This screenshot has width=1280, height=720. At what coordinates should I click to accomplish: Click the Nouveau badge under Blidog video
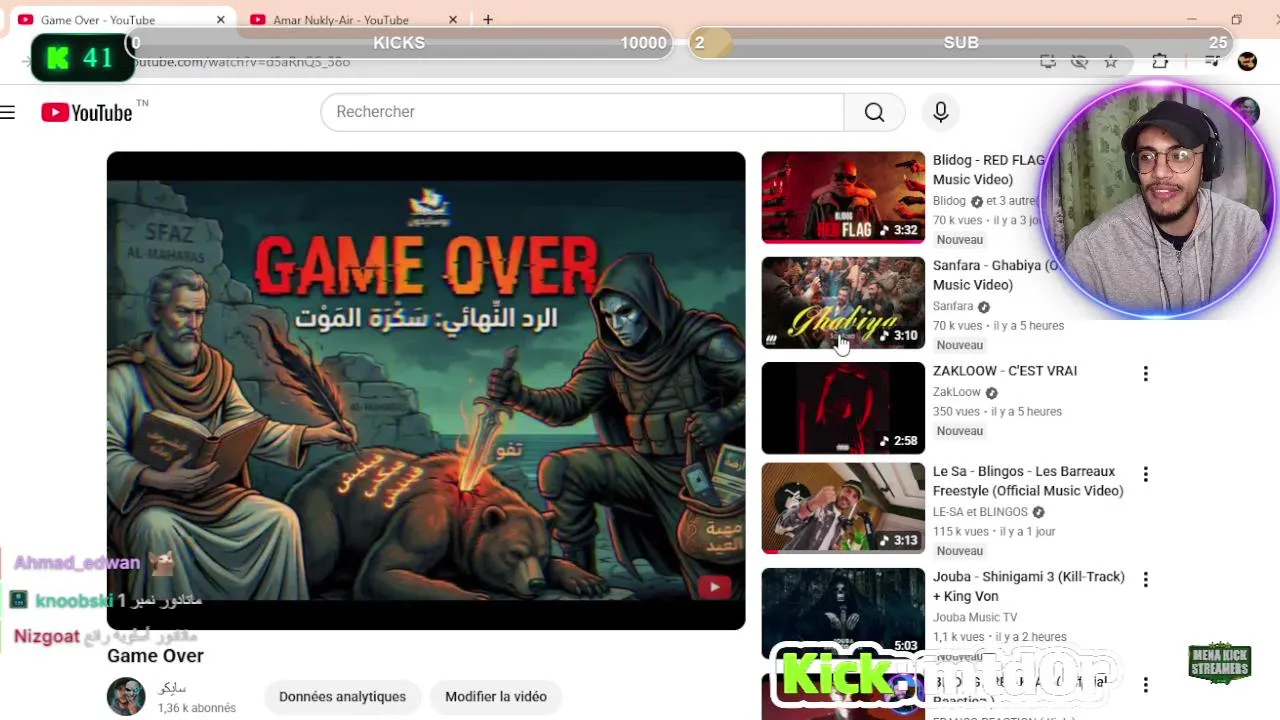coord(960,240)
